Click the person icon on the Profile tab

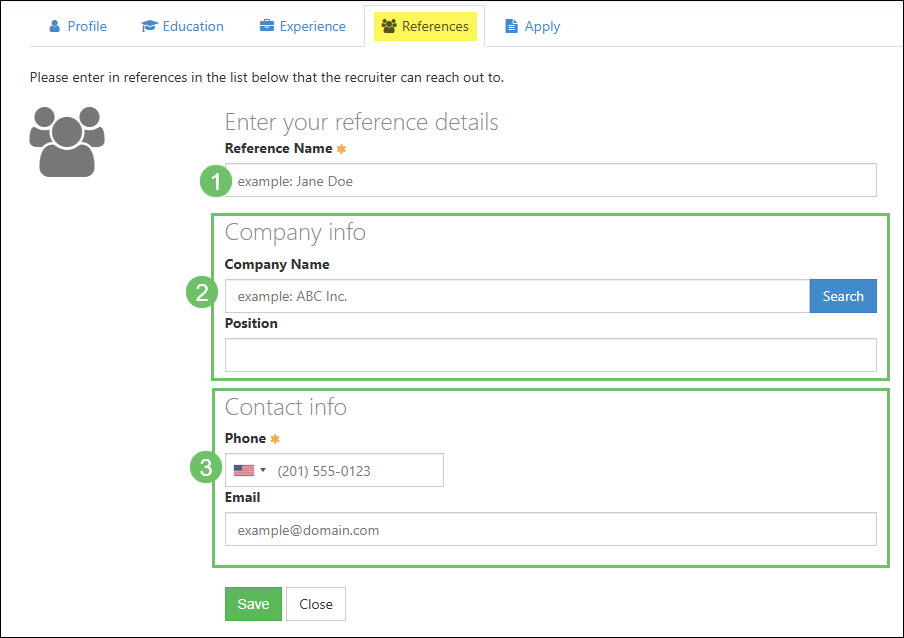(x=54, y=26)
